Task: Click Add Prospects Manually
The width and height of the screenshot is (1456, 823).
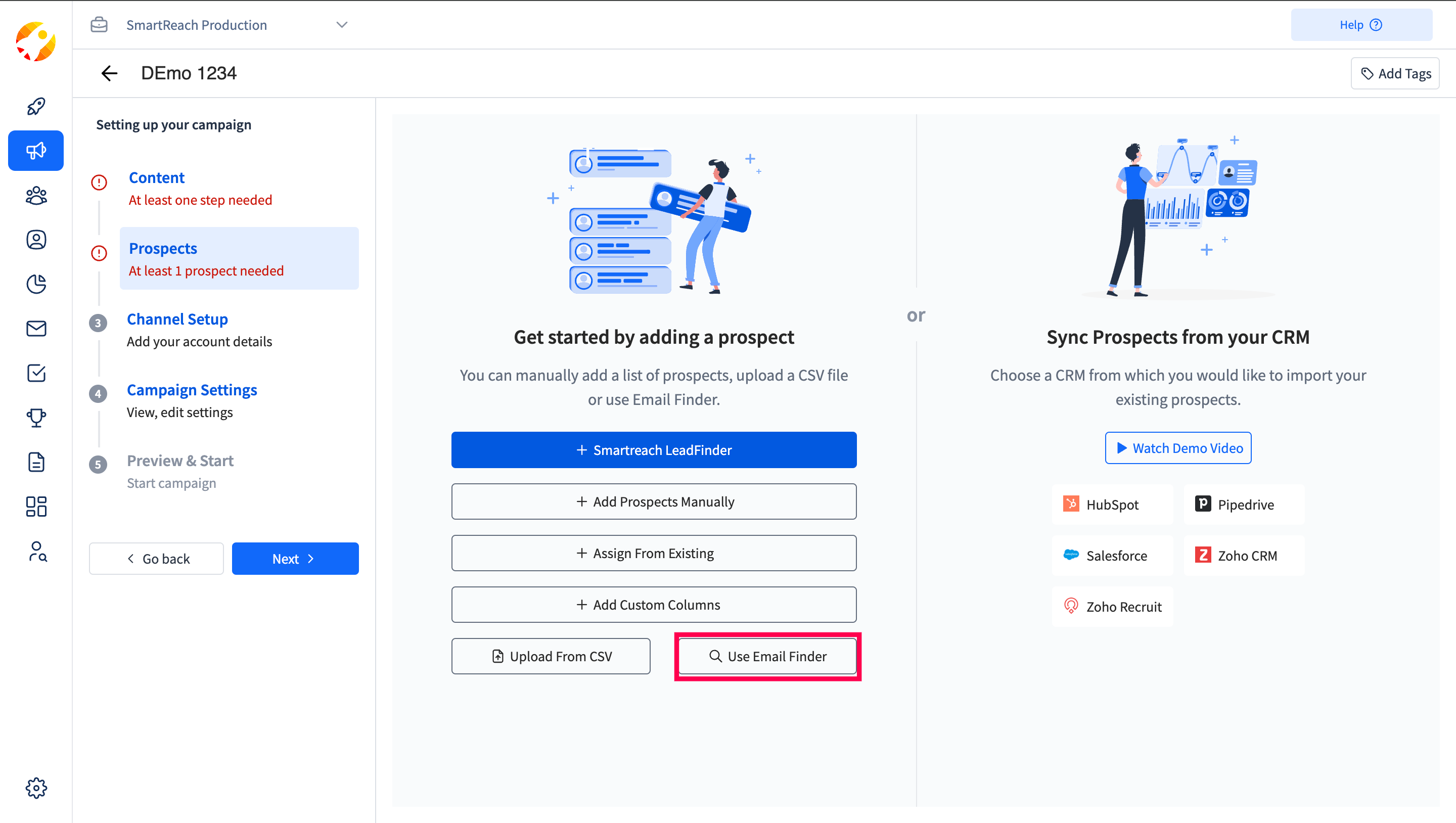Action: tap(654, 501)
